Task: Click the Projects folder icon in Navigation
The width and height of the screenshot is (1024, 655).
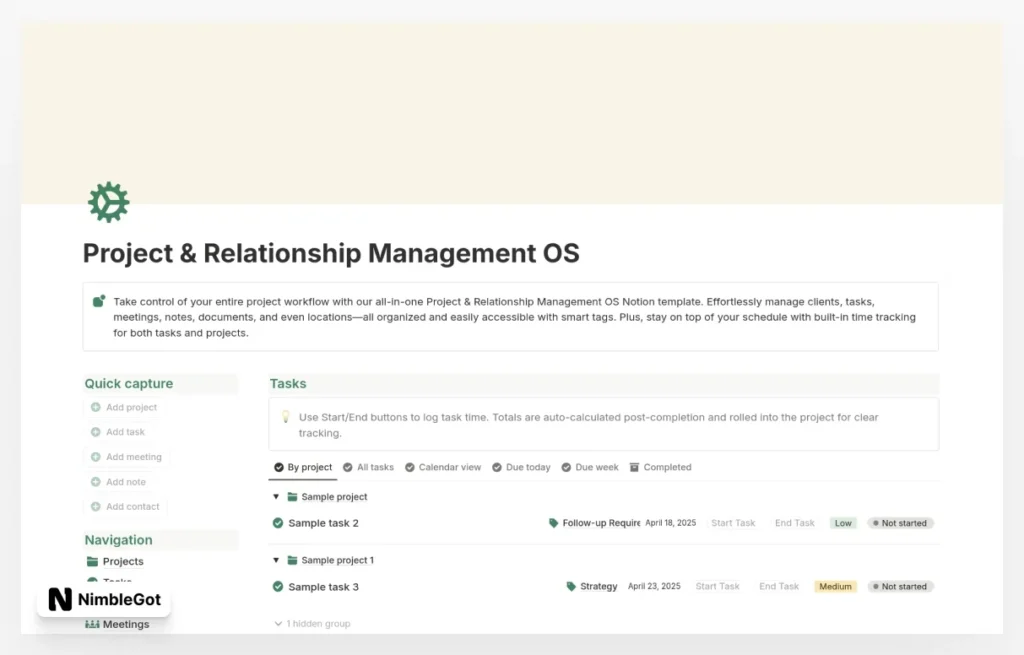Action: 93,561
